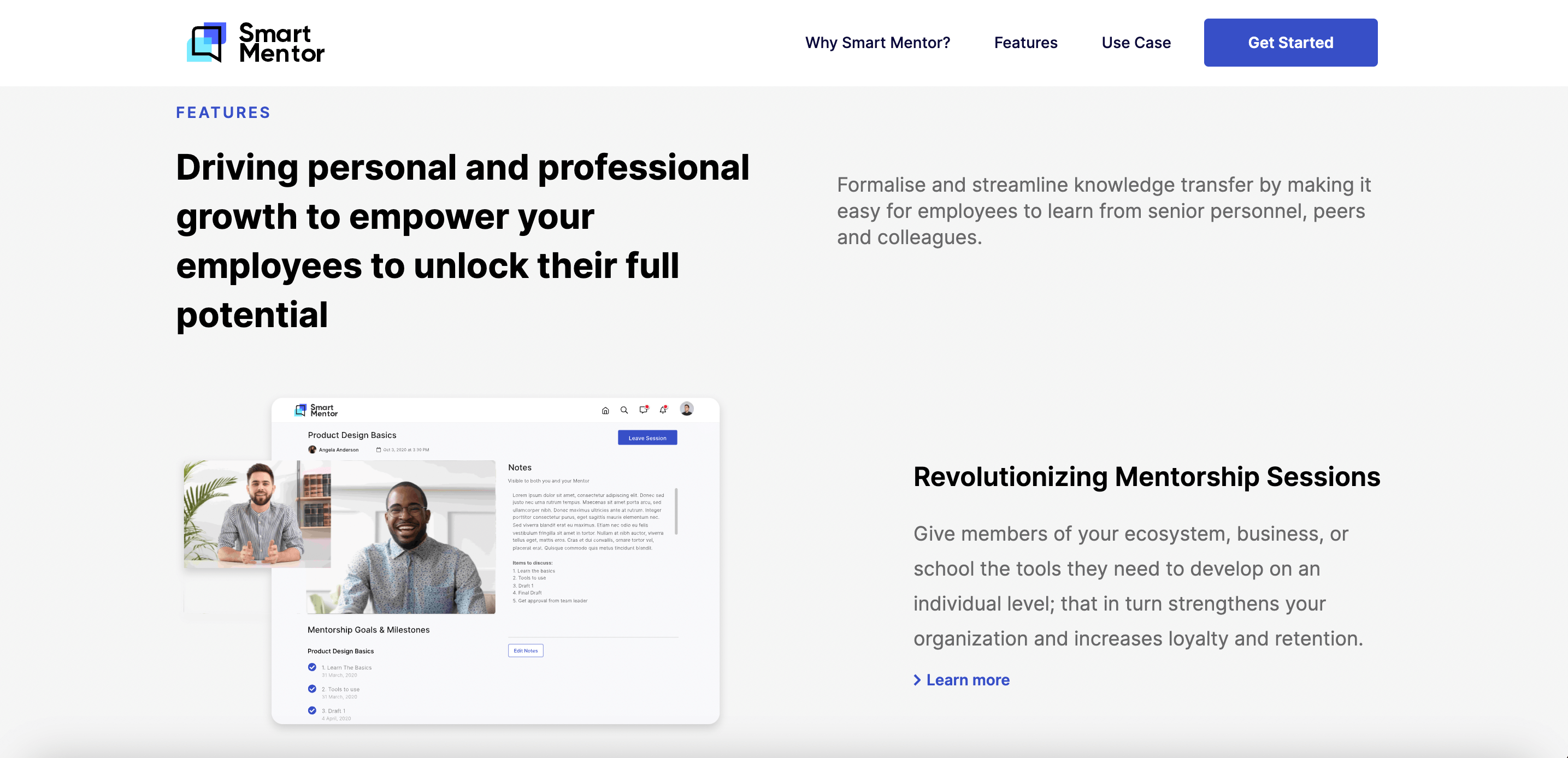1568x758 pixels.
Task: Toggle the 'Draft 1' milestone checkmark
Action: coord(313,710)
